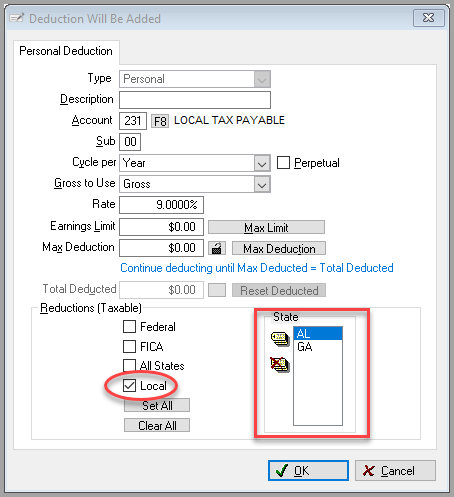Image resolution: width=454 pixels, height=497 pixels.
Task: Close the Deduction Will Be Added dialog
Action: tap(429, 18)
